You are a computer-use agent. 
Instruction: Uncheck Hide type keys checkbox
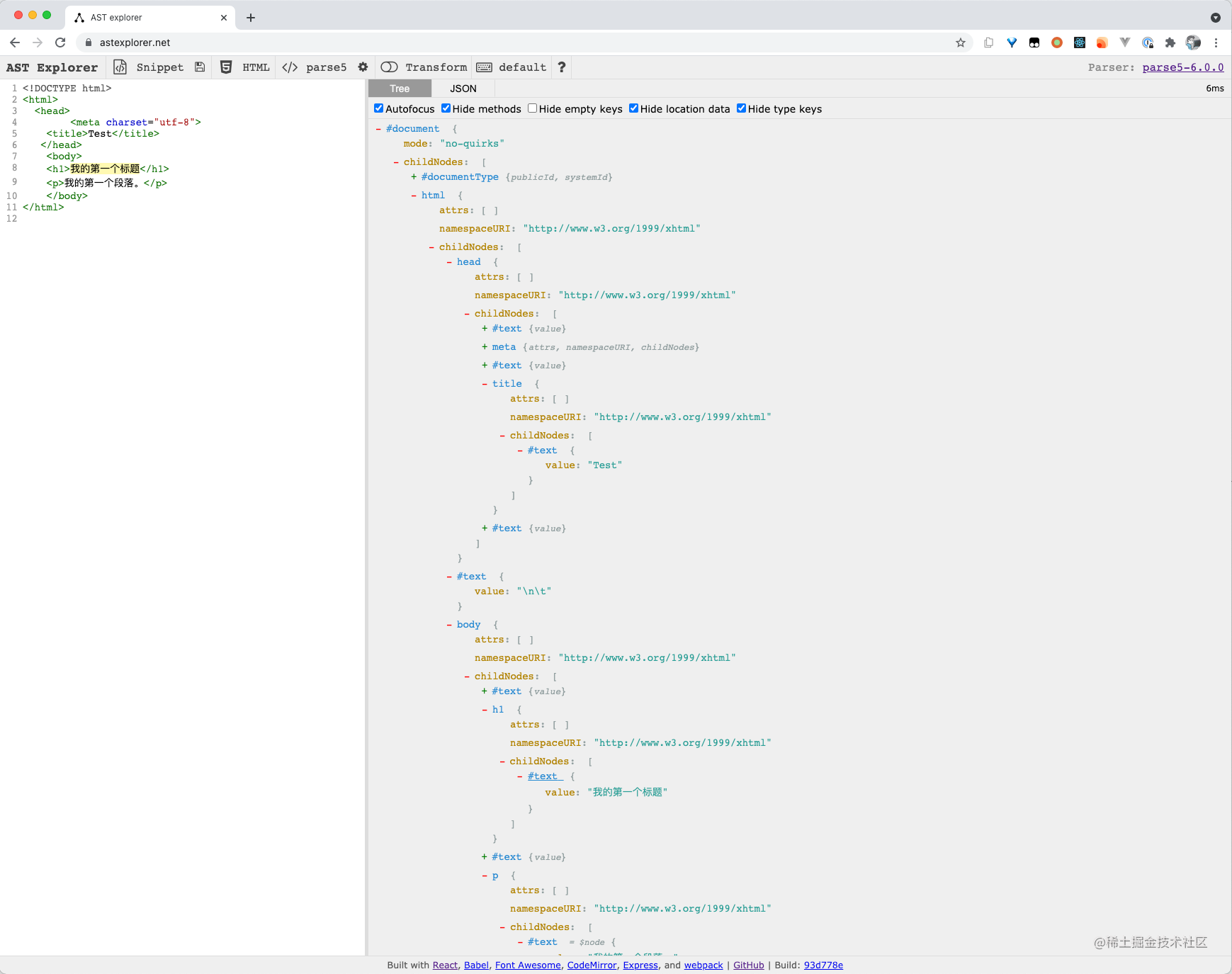click(x=741, y=108)
